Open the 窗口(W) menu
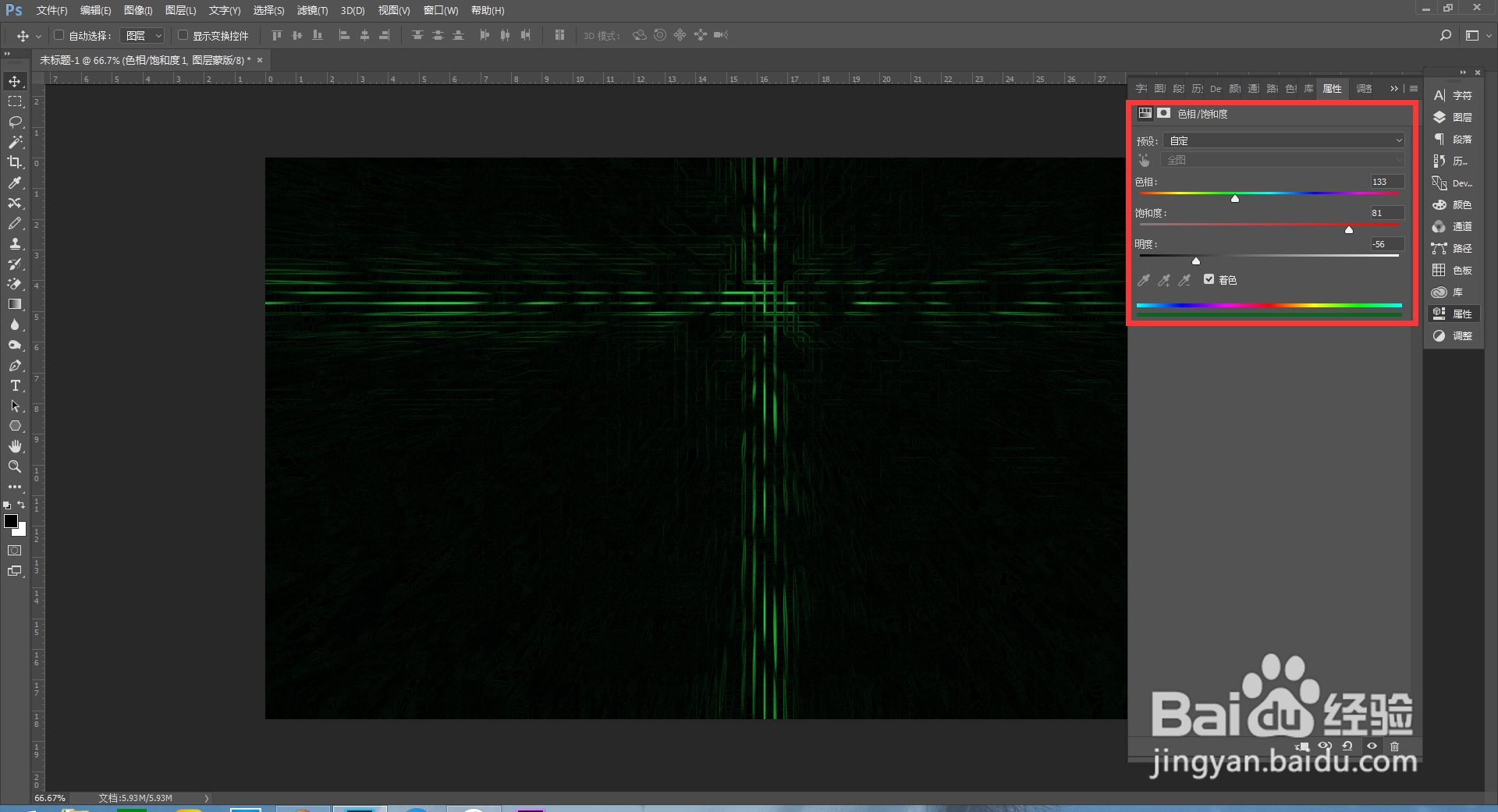 pos(441,10)
